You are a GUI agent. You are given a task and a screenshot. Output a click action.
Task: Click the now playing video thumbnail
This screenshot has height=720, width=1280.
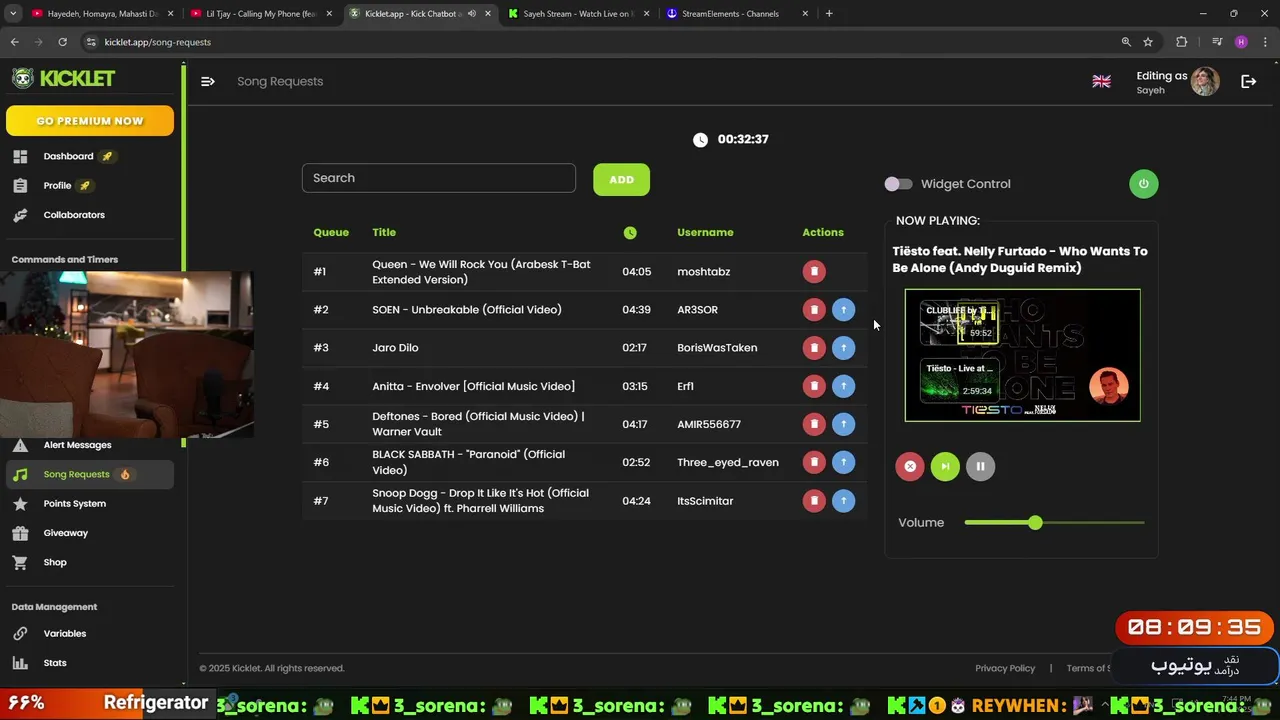tap(1022, 355)
